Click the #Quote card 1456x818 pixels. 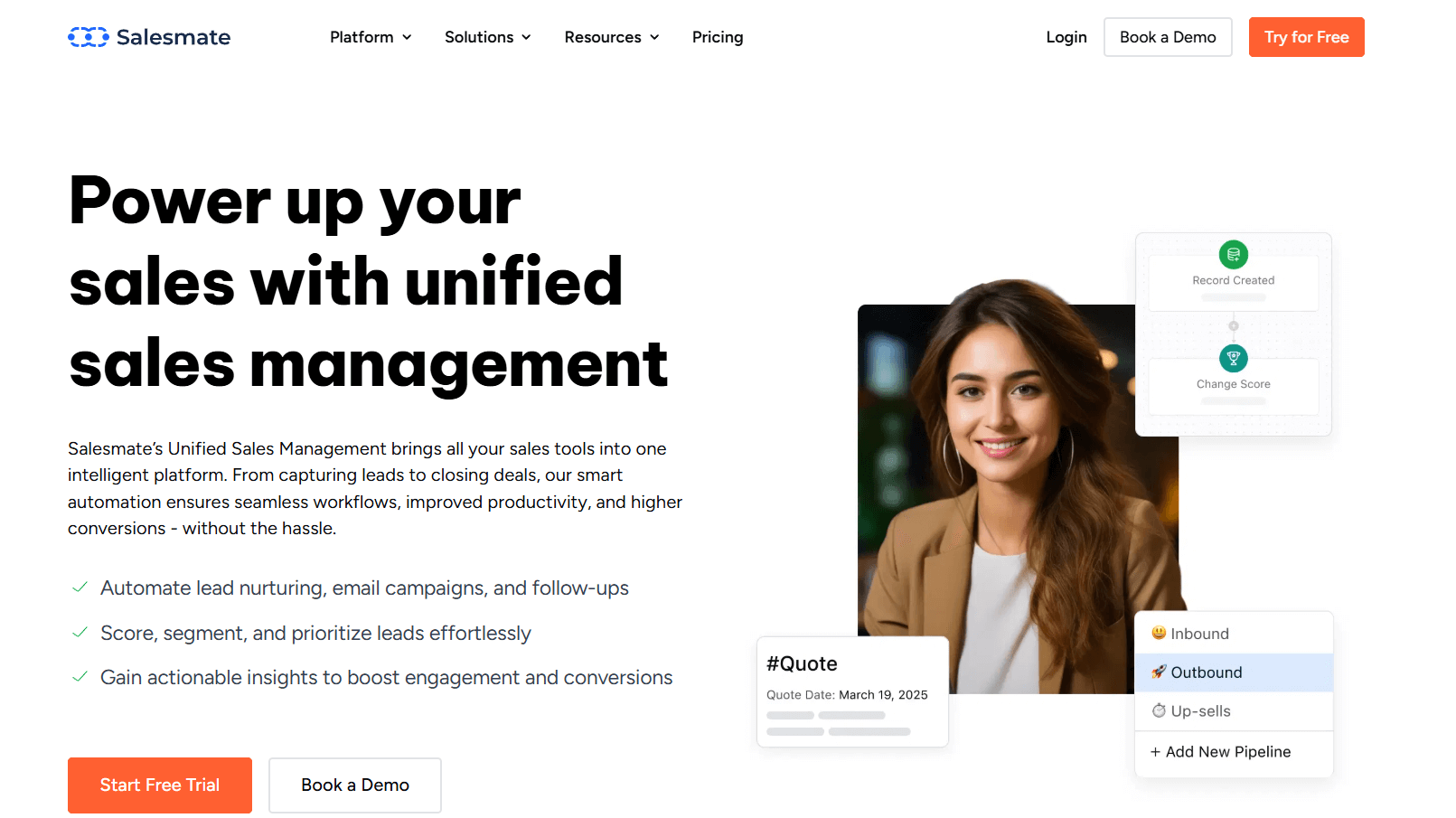(x=852, y=692)
